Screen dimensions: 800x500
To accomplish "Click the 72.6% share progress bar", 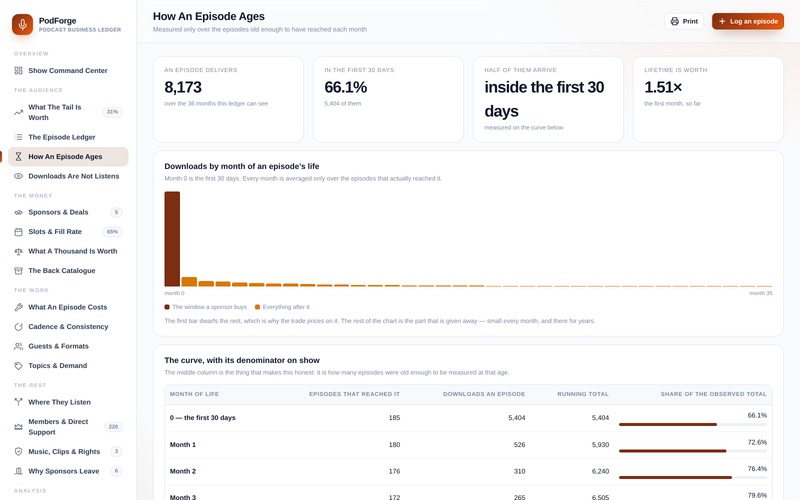I will [692, 451].
